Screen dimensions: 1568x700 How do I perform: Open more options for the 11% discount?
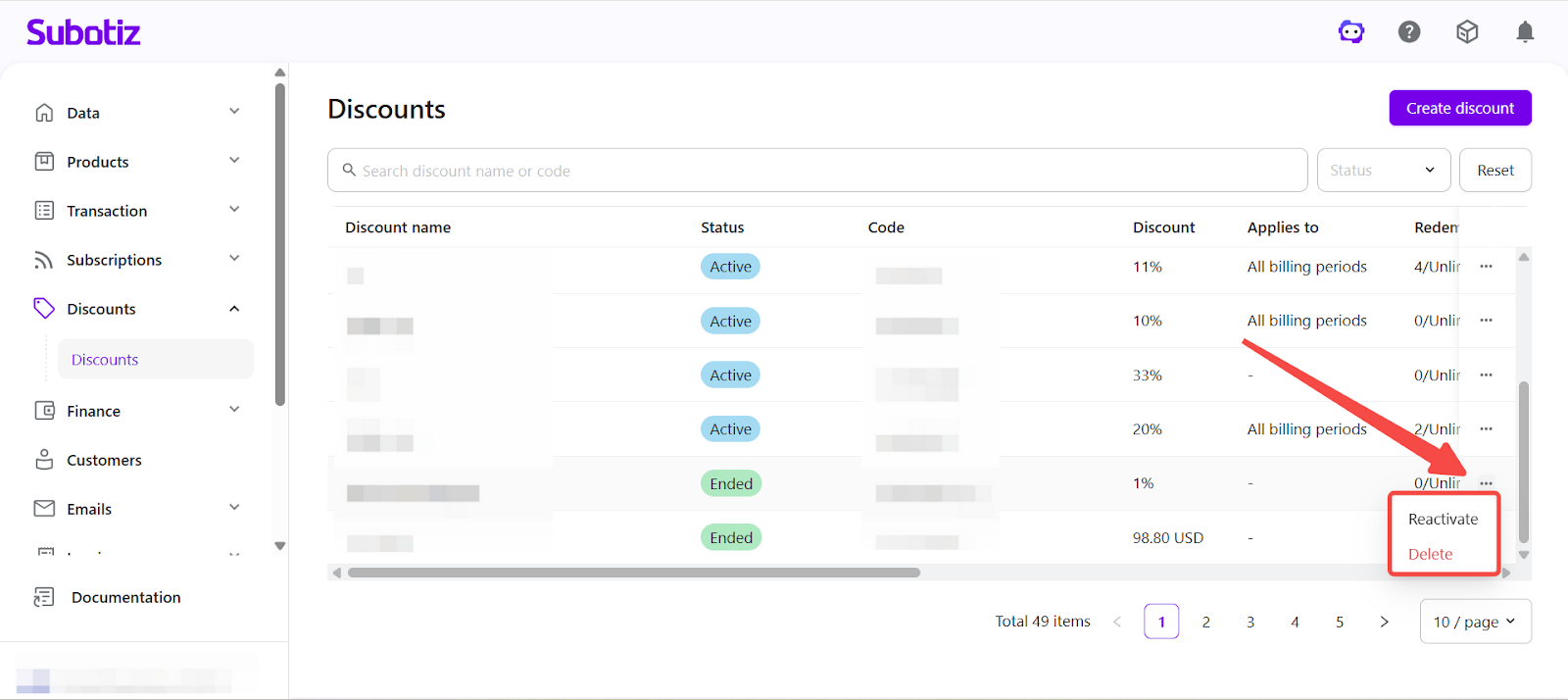coord(1487,267)
